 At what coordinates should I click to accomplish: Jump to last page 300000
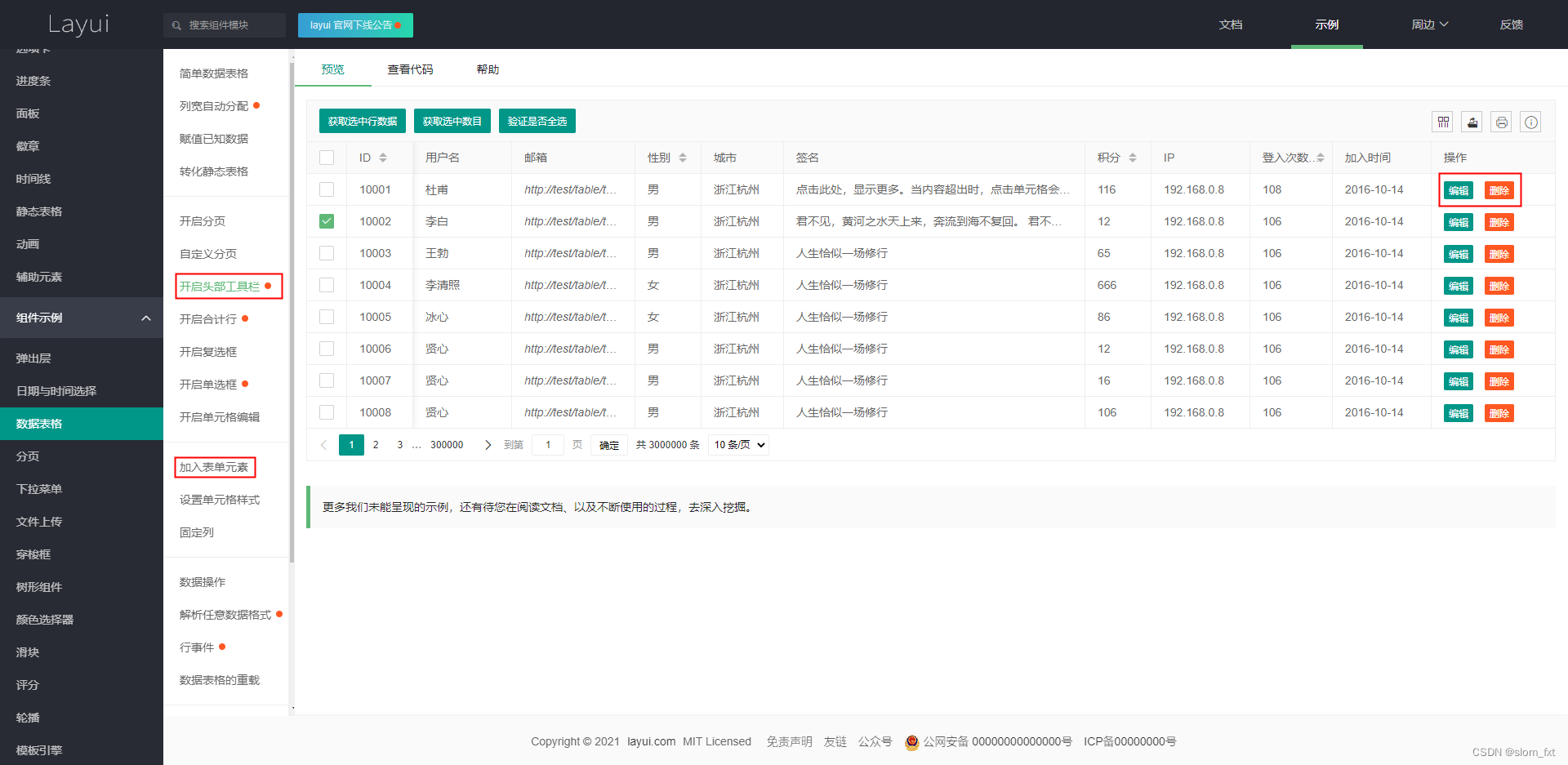point(447,445)
